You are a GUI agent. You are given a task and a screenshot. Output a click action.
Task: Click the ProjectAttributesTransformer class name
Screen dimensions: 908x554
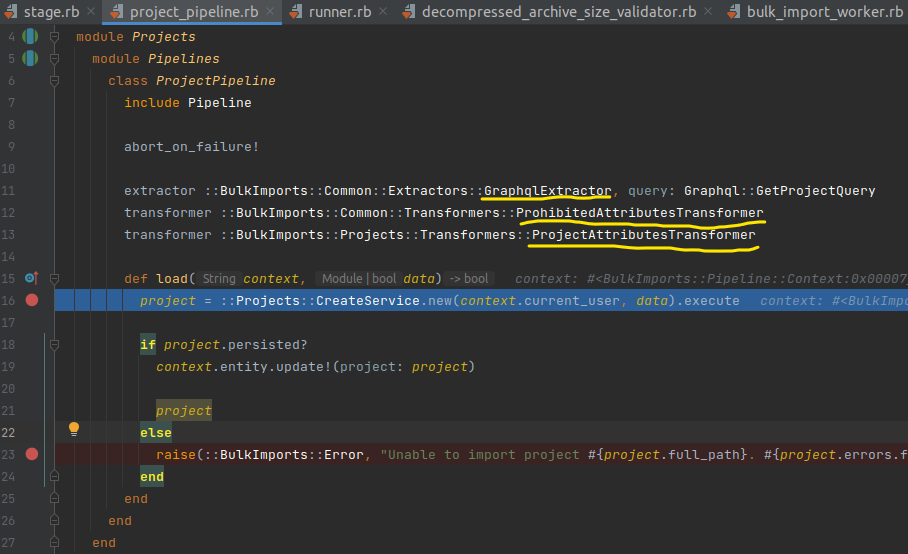point(643,234)
